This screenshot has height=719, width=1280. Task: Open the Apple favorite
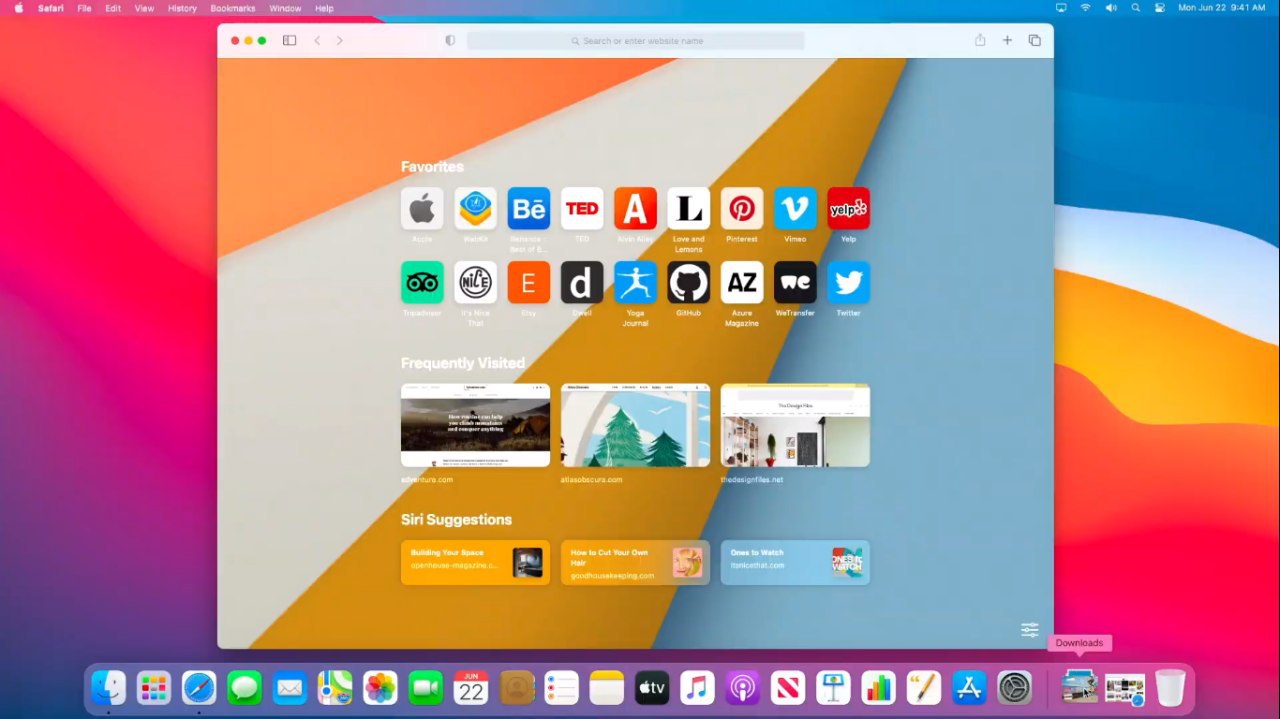click(x=422, y=208)
